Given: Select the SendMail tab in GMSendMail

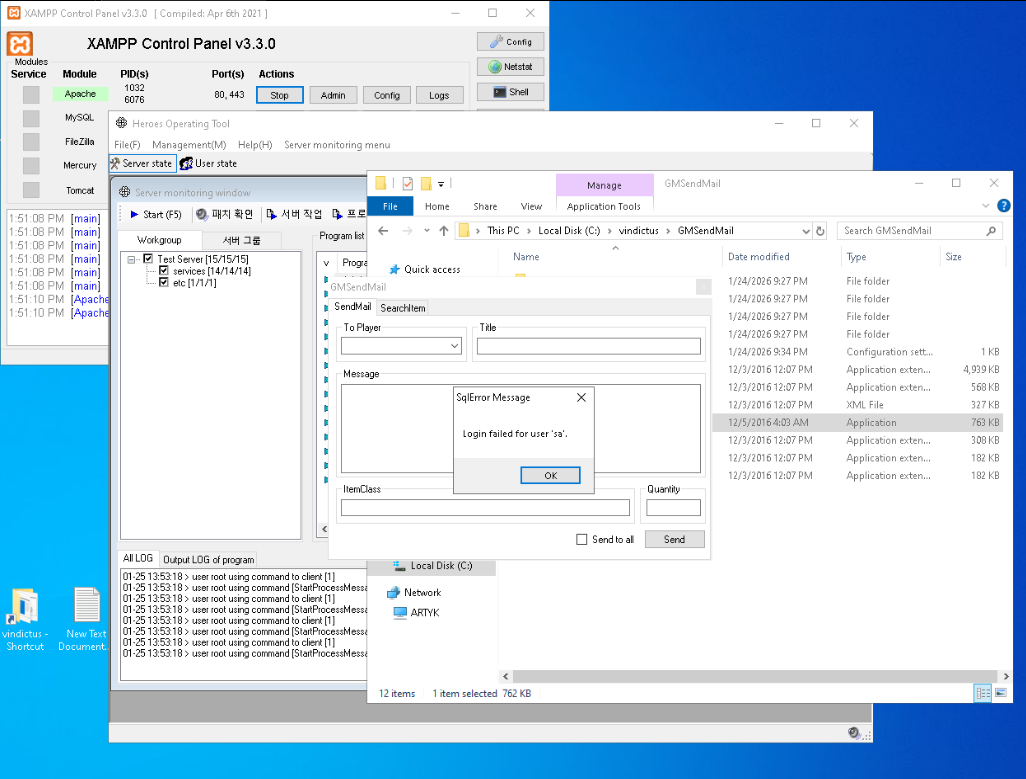Looking at the screenshot, I should coord(353,307).
